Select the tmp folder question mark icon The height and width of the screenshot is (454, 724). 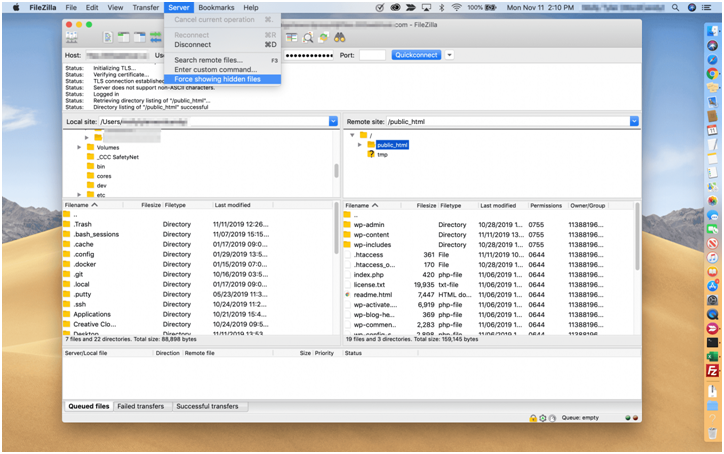(x=371, y=154)
